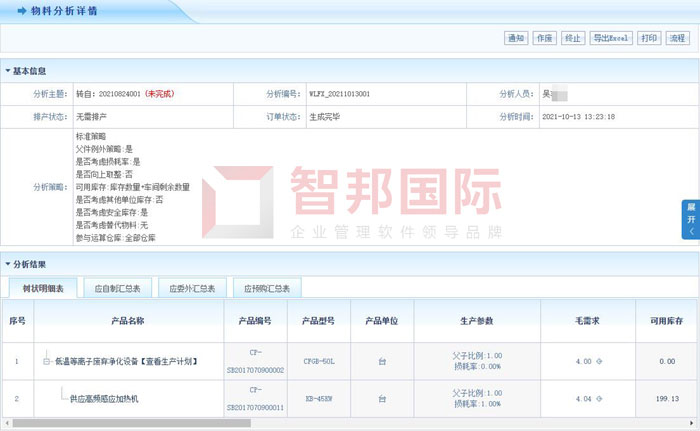700x431 pixels.
Task: Switch to the 应预购汇总表 tab
Action: pos(267,289)
